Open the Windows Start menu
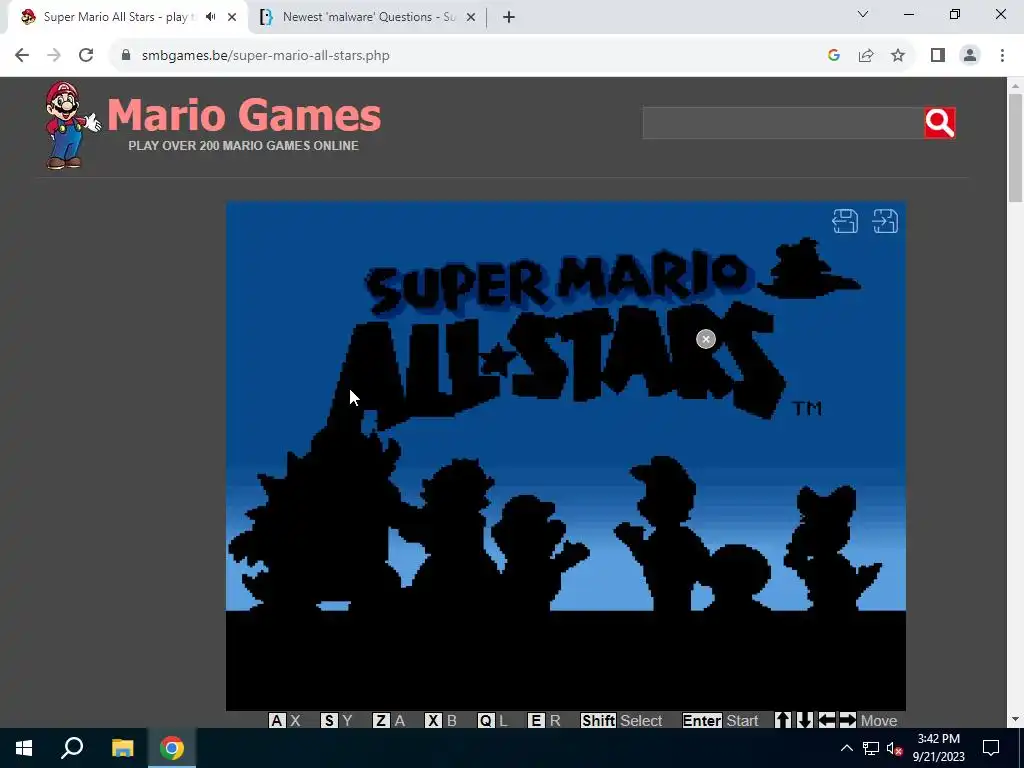Screen dimensions: 1024x768 [24, 748]
